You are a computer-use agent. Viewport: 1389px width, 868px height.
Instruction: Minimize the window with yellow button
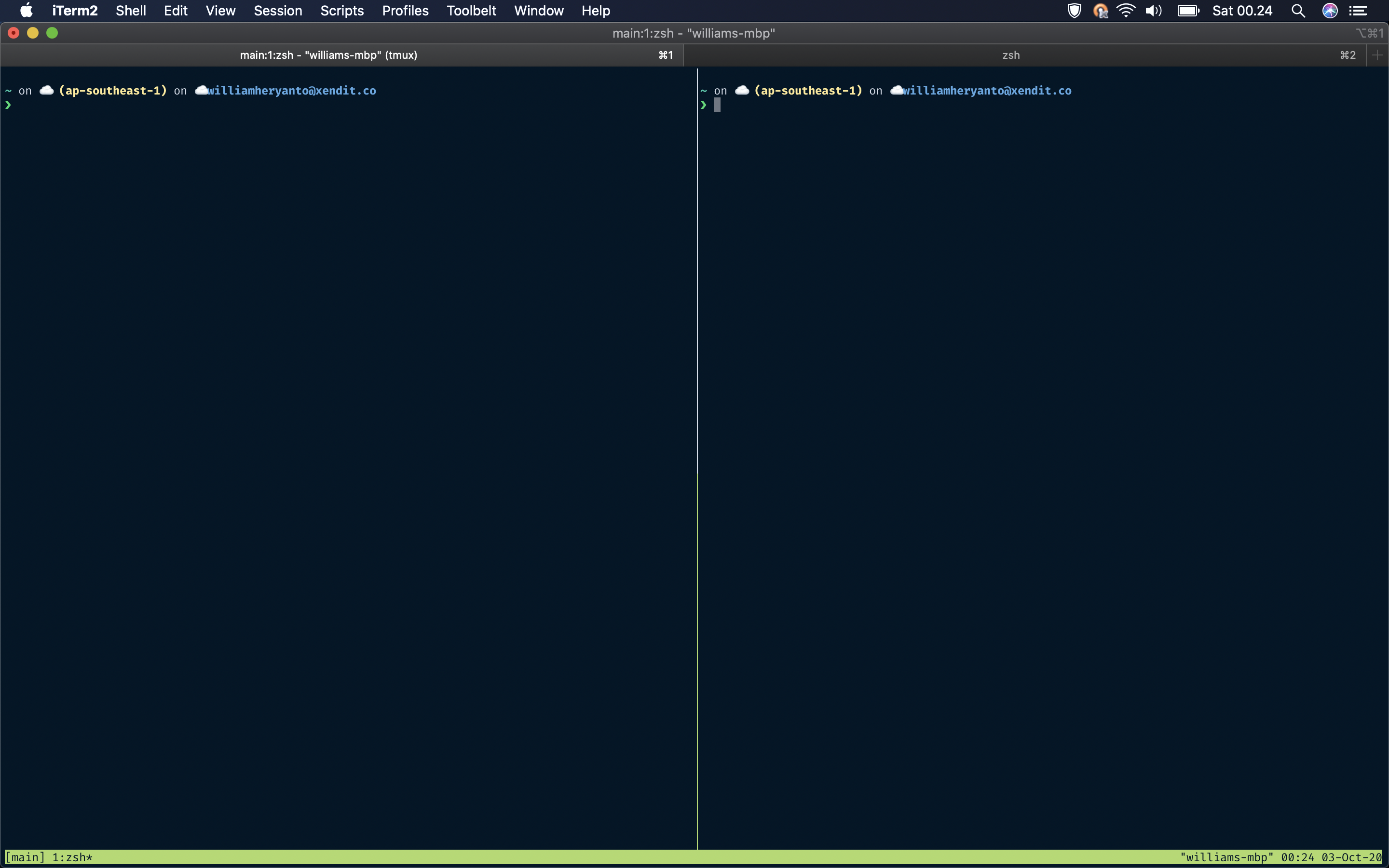(33, 33)
